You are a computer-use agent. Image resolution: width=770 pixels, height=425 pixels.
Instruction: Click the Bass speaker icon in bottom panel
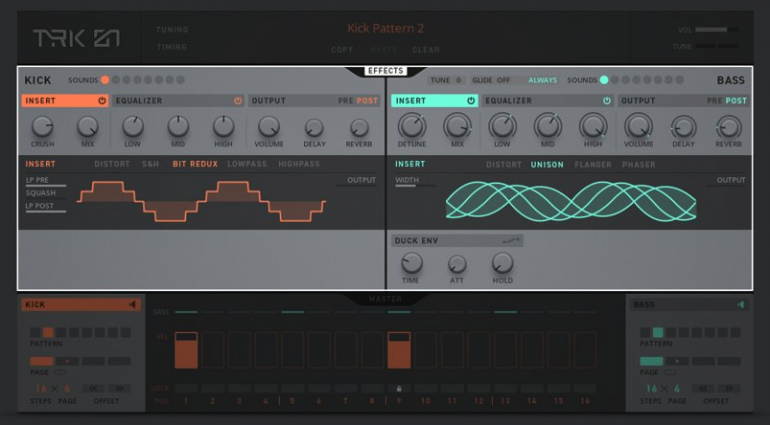pos(740,304)
